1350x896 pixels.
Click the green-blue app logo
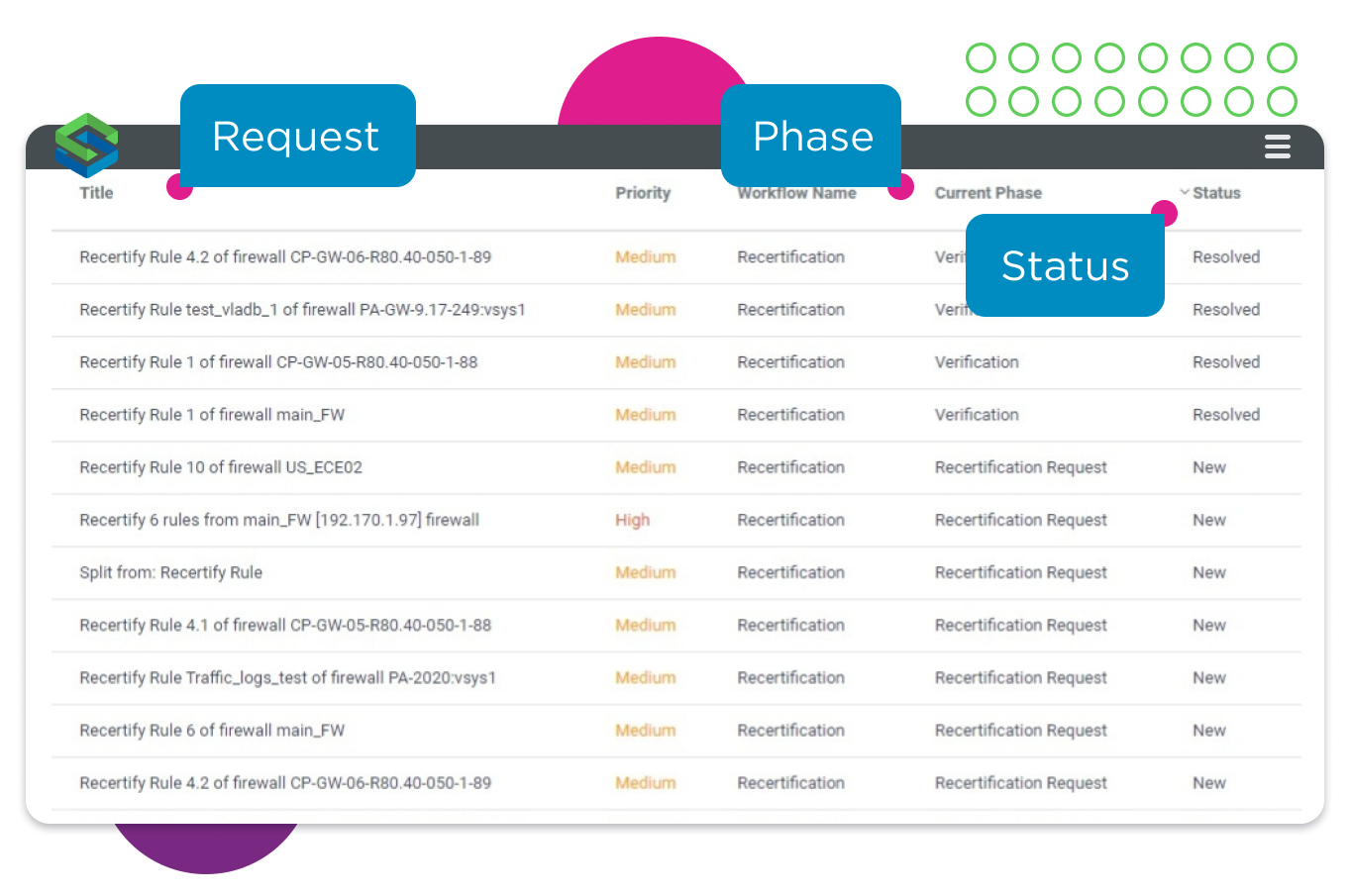[x=86, y=146]
